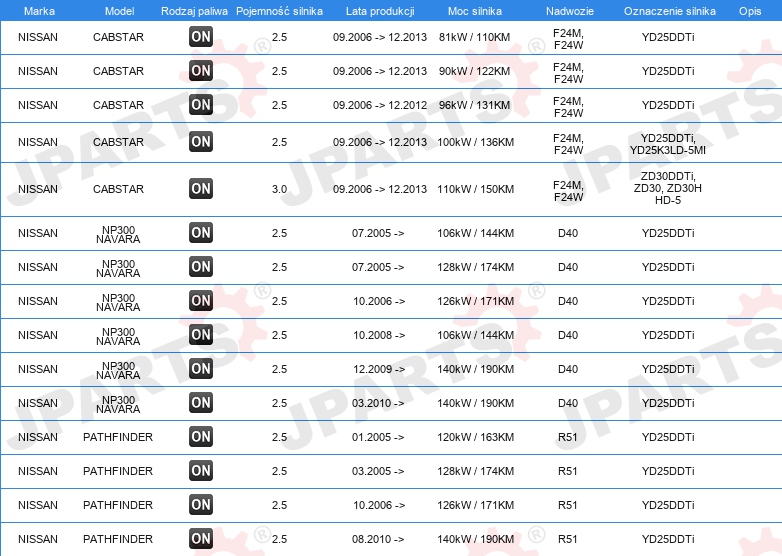Click the Moc silnika column header

[474, 11]
